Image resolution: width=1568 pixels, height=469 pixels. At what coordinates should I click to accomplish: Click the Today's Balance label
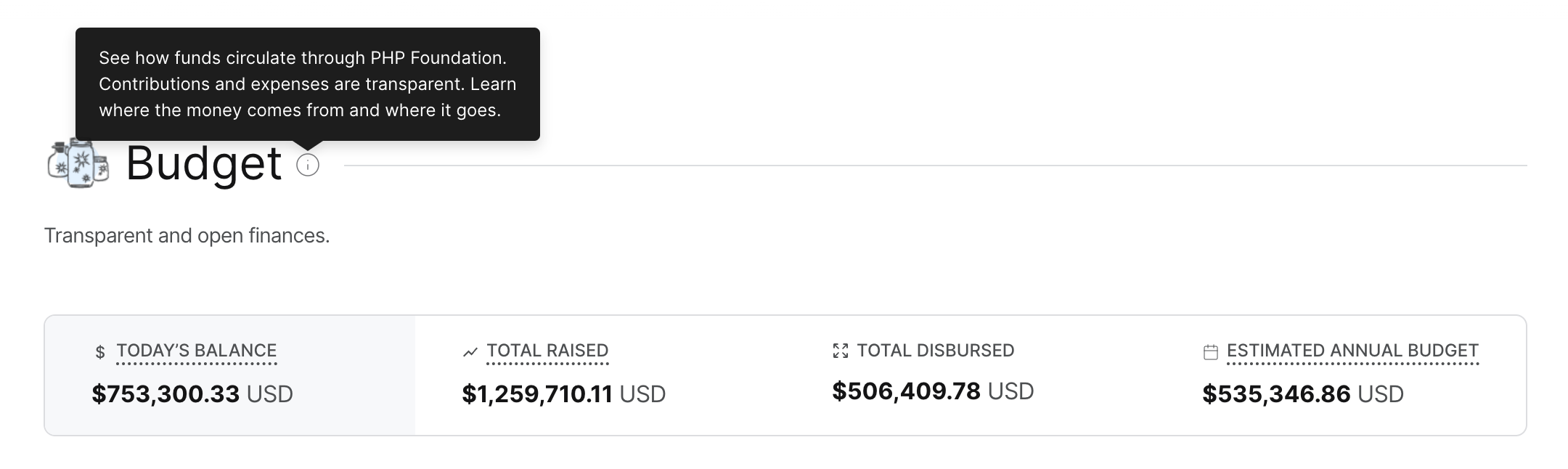[197, 351]
